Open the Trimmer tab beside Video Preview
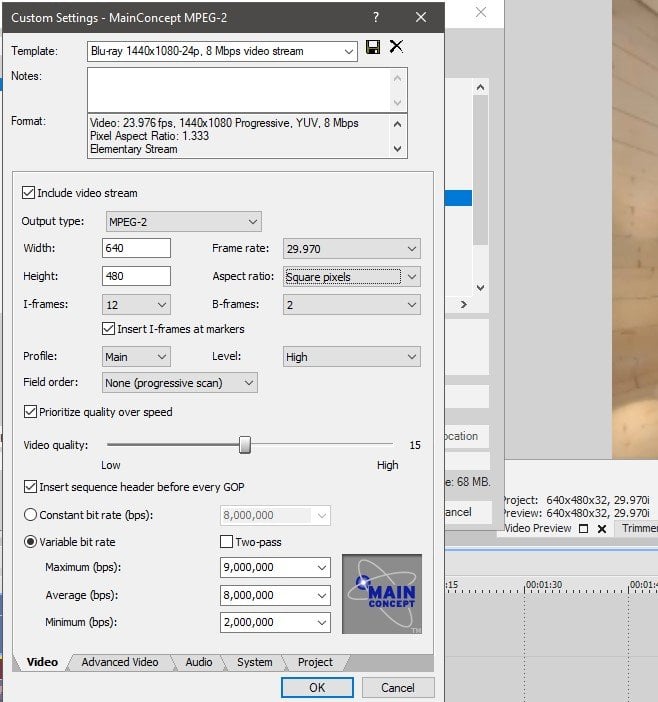 click(639, 528)
